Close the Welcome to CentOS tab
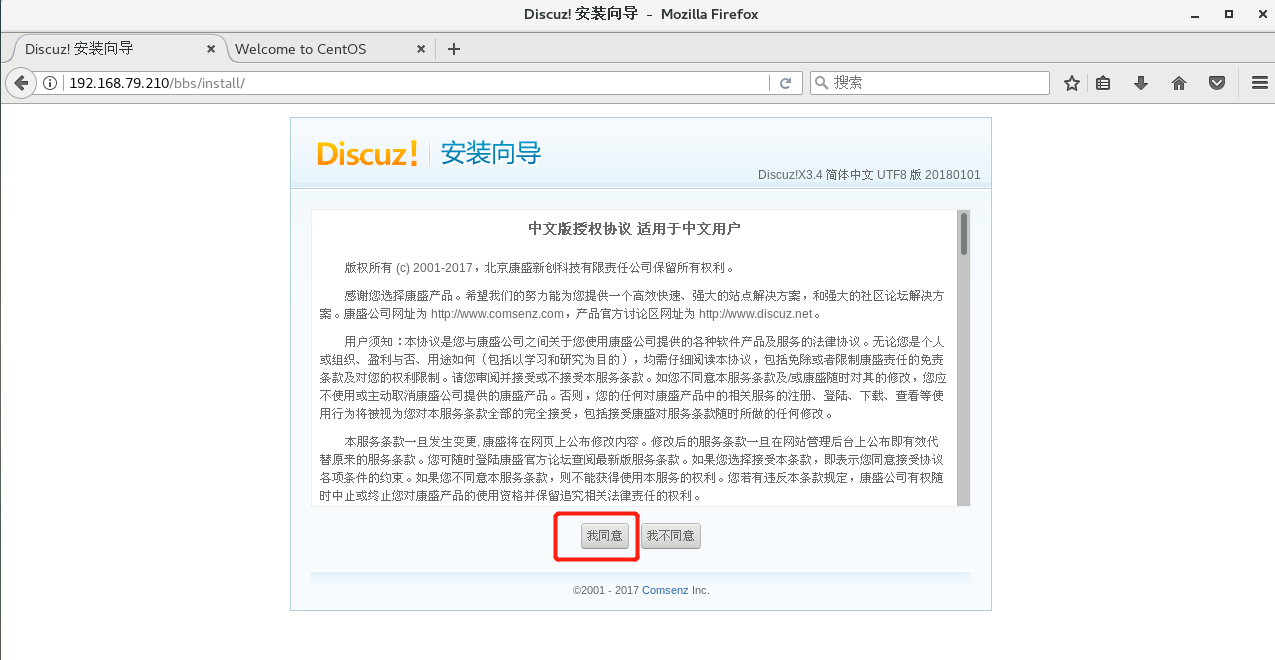 click(421, 49)
